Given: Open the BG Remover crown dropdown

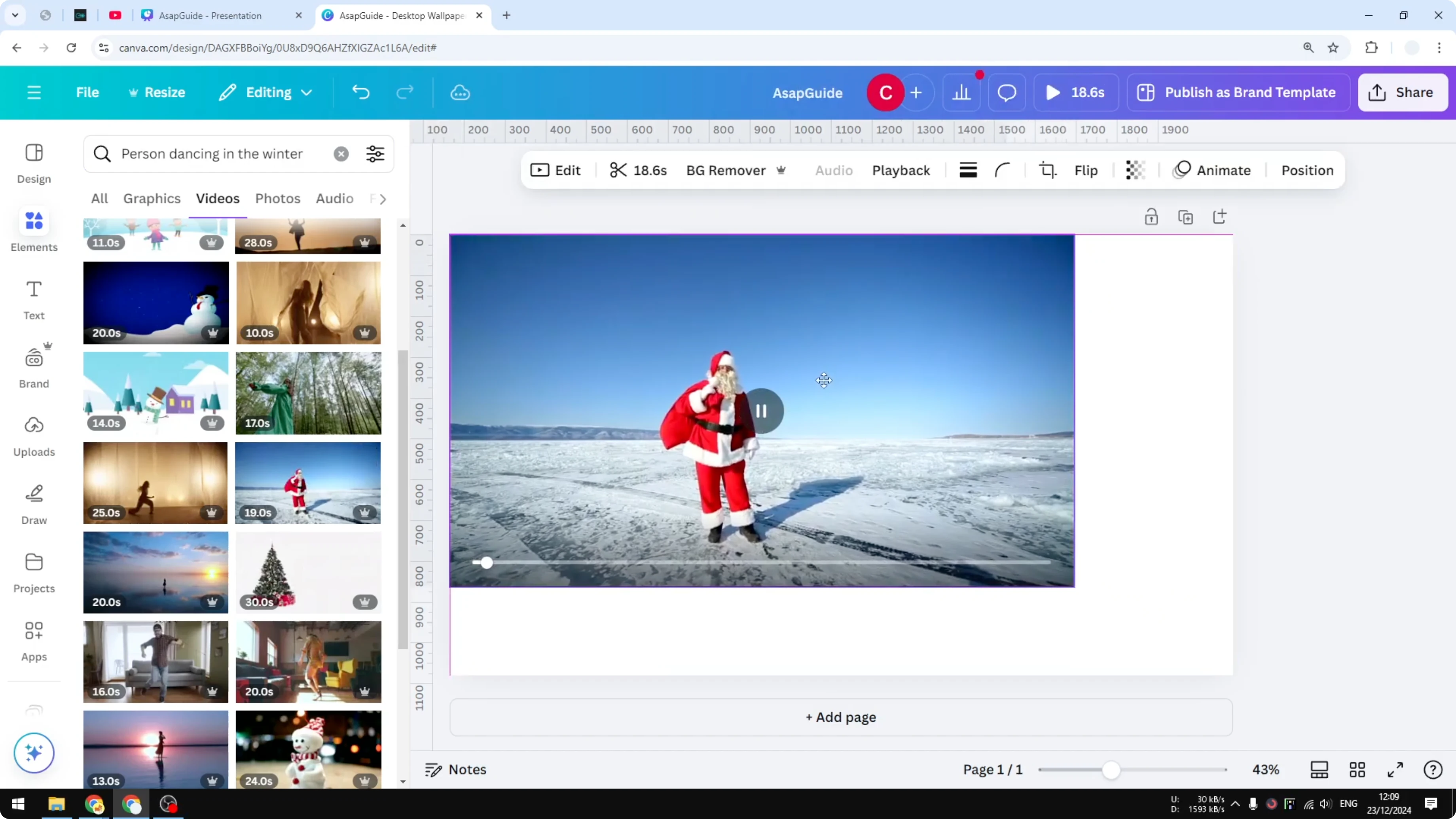Looking at the screenshot, I should [x=782, y=170].
